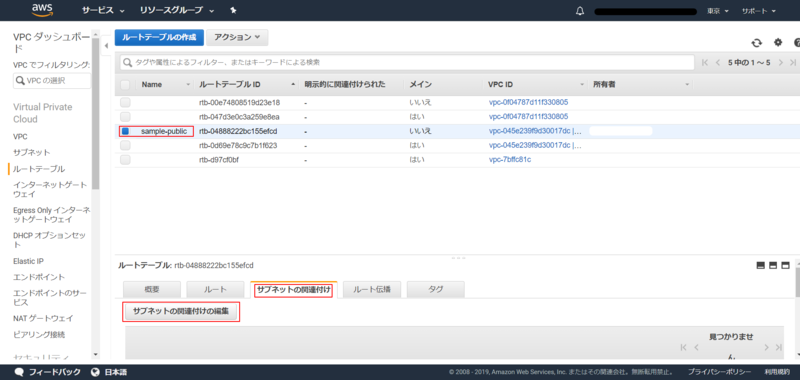Click the 日本語 language selector
Screen dimensions: 800x380
[x=116, y=372]
